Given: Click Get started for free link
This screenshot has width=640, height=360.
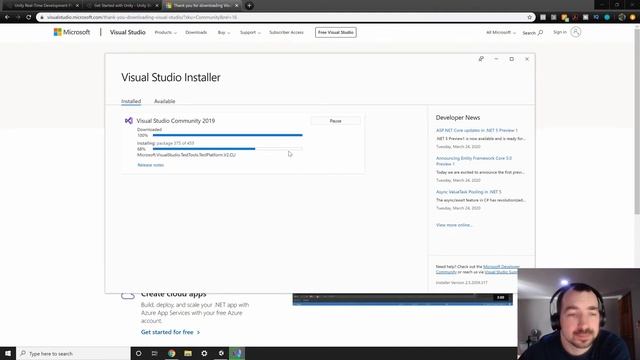Looking at the screenshot, I should (171, 332).
